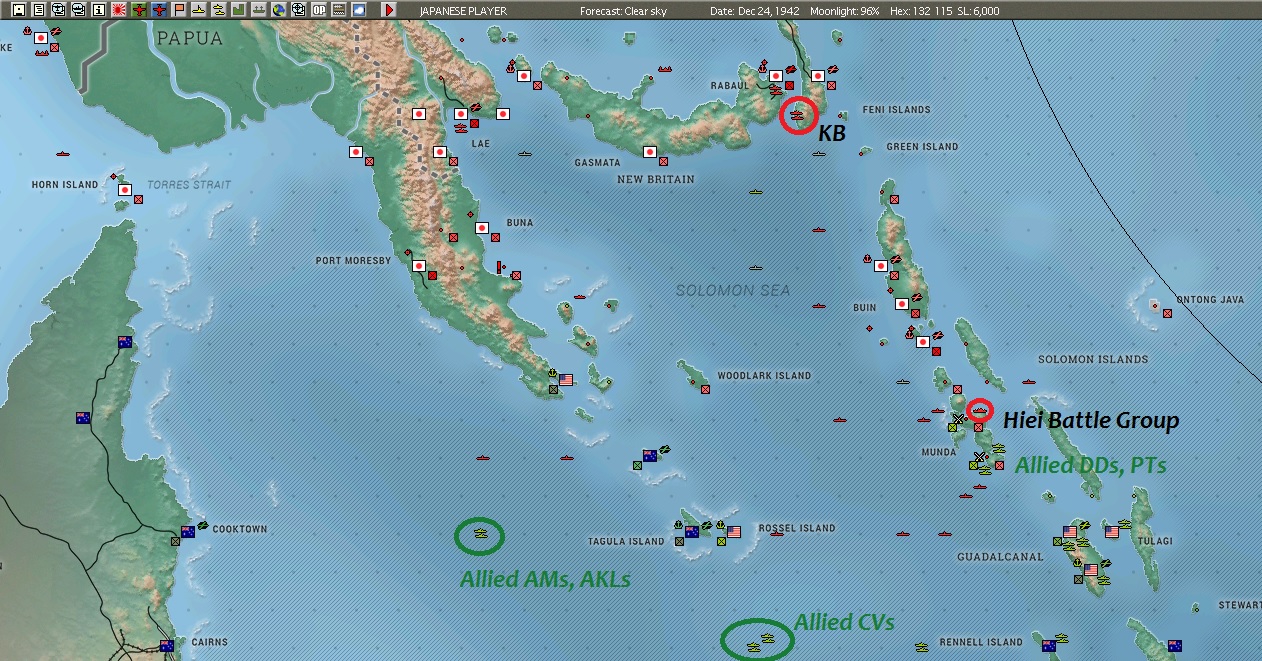Screen dimensions: 1262x661
Task: Click the 'Moonlight: 96%' status text
Action: coord(843,11)
